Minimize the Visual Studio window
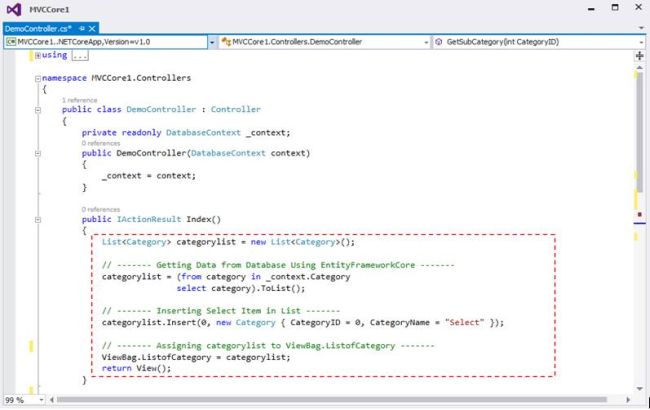The height and width of the screenshot is (410, 650). [591, 9]
